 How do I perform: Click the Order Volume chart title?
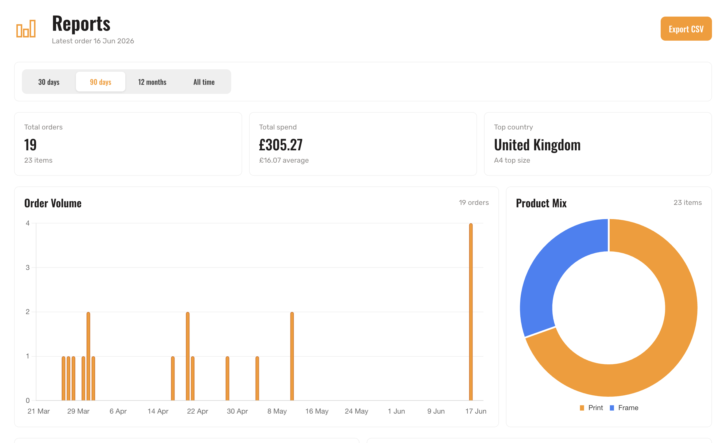point(53,203)
